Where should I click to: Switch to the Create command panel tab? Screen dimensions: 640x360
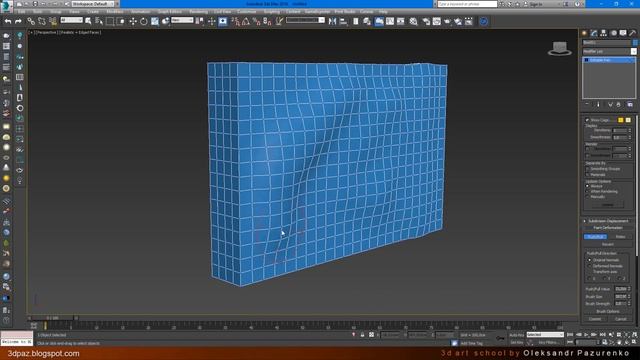coord(584,33)
